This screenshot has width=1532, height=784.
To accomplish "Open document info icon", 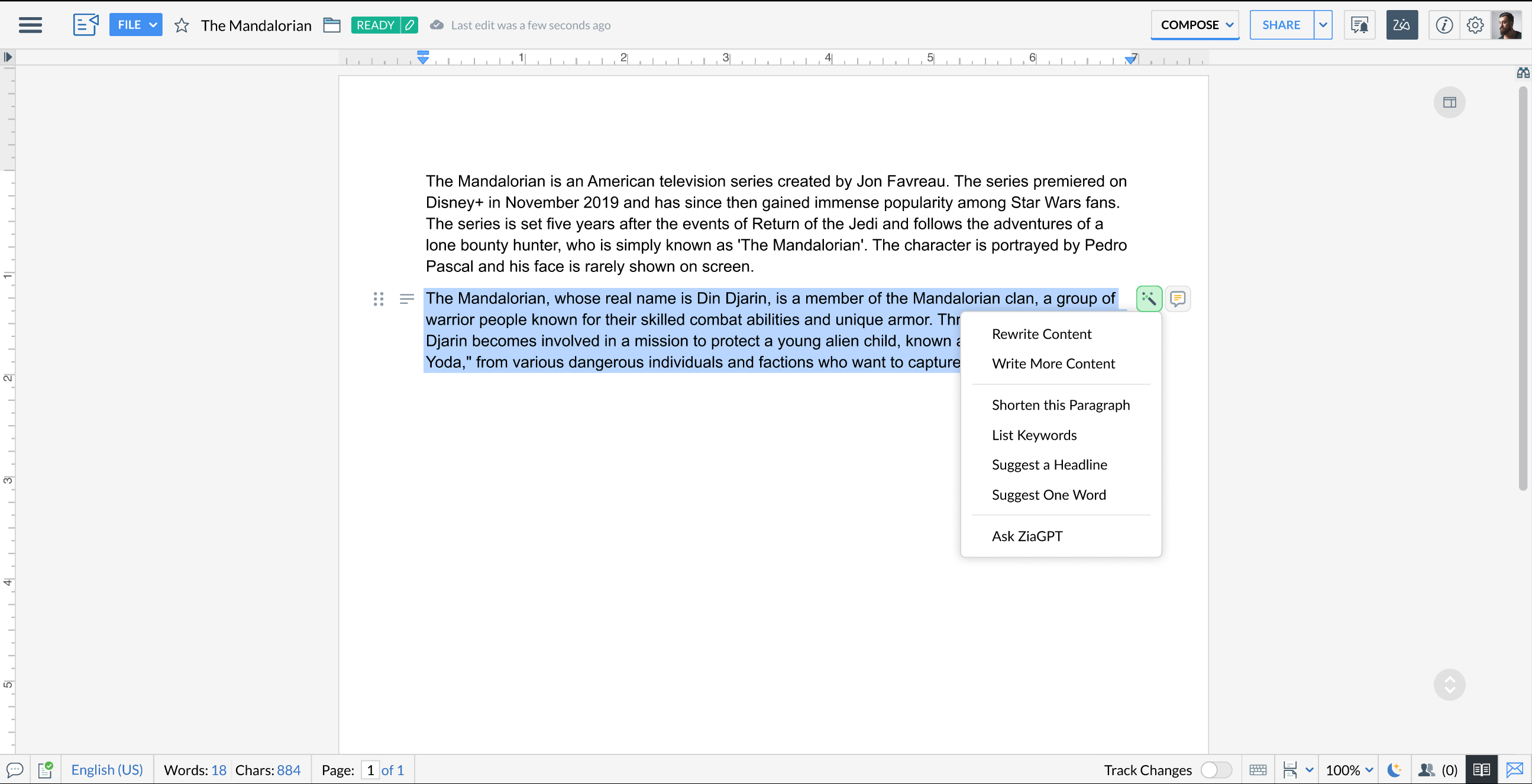I will [x=1444, y=25].
